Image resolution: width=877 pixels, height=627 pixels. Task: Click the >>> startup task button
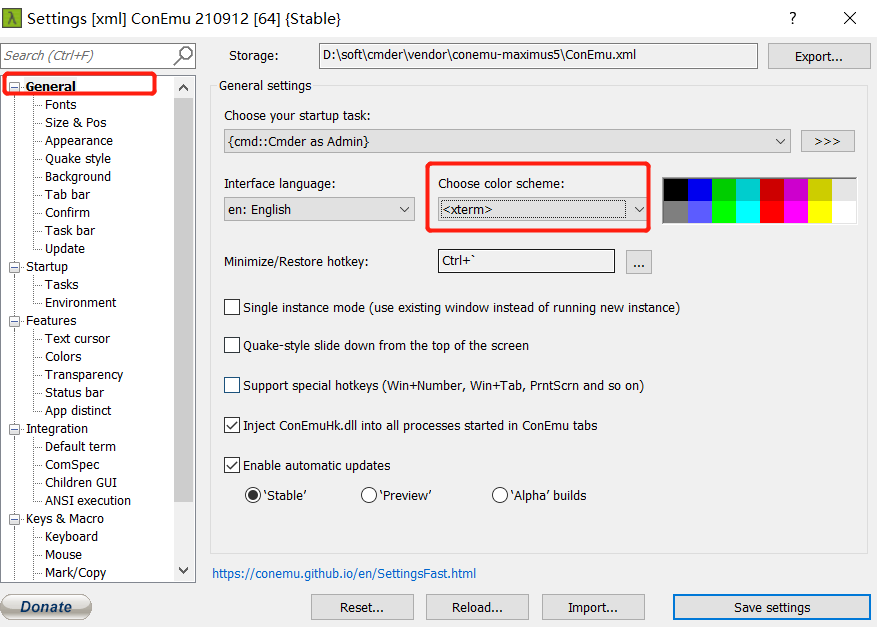pos(827,142)
